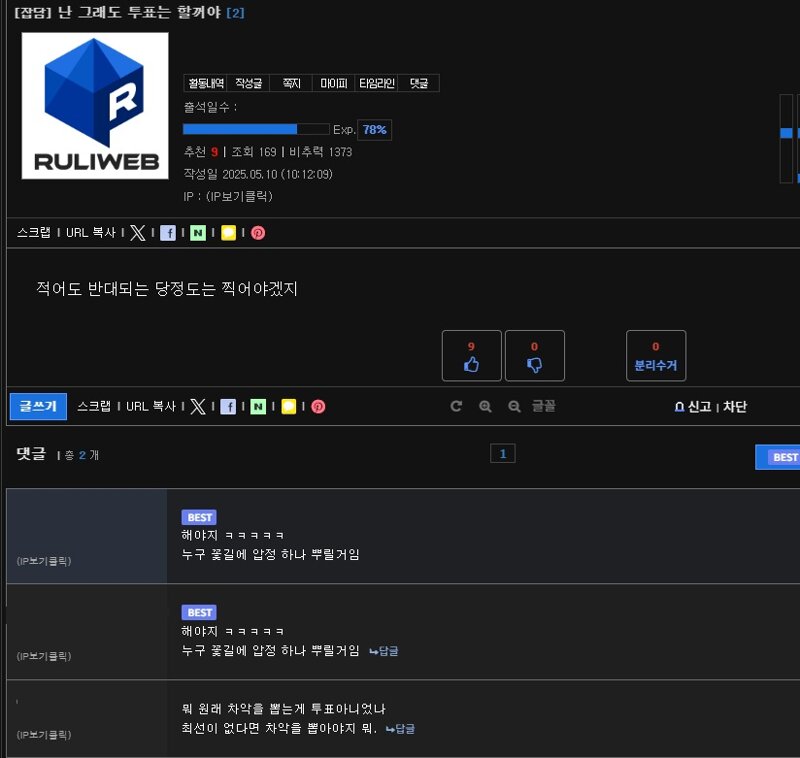Click the blue 글쓰기 button

pos(38,406)
